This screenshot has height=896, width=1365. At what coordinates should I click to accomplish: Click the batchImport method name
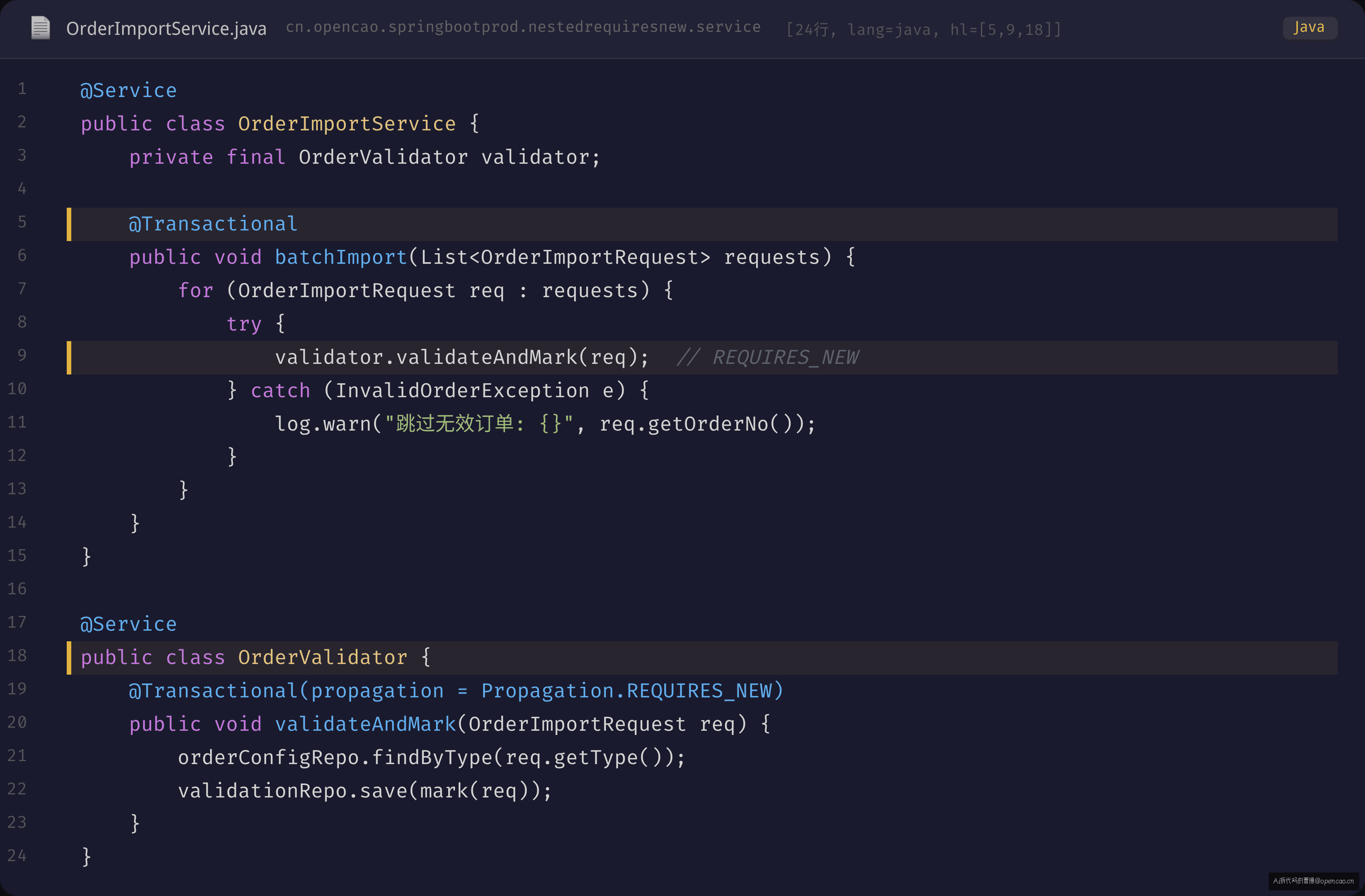tap(340, 257)
